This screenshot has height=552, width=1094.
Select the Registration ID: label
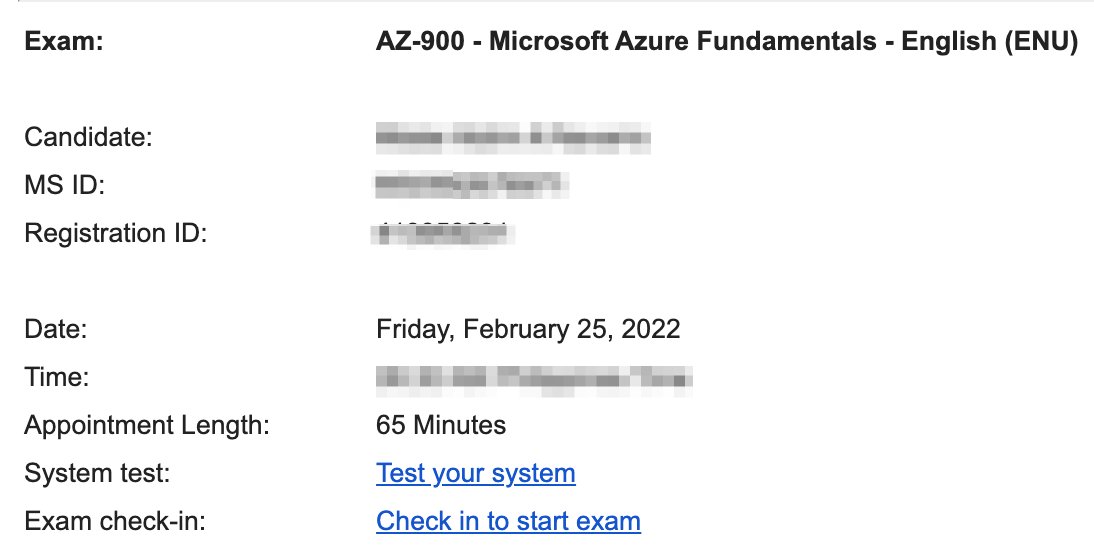pyautogui.click(x=116, y=233)
